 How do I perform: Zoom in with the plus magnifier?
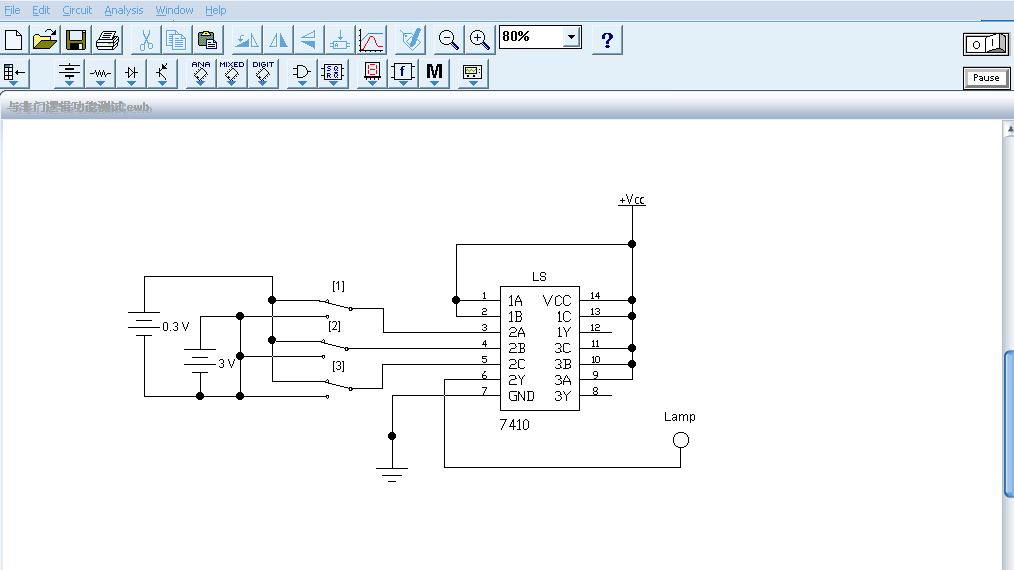480,40
